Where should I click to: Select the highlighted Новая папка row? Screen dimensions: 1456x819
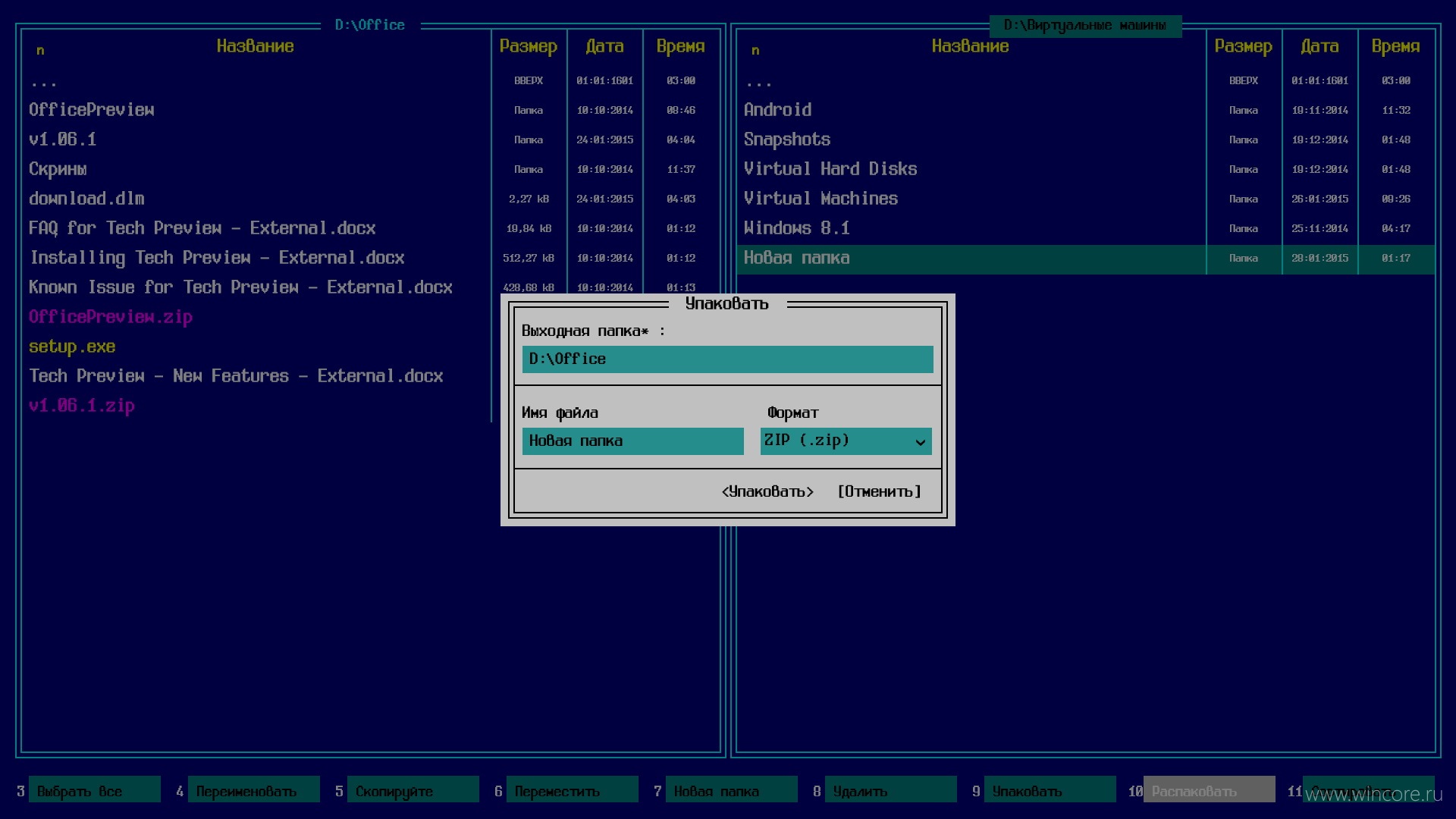point(1085,259)
